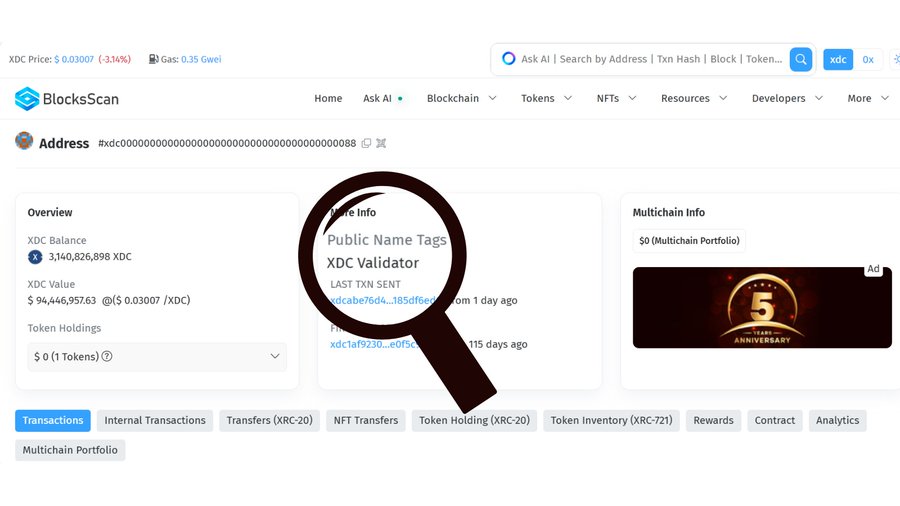900x506 pixels.
Task: Go to Home in navigation
Action: point(328,98)
